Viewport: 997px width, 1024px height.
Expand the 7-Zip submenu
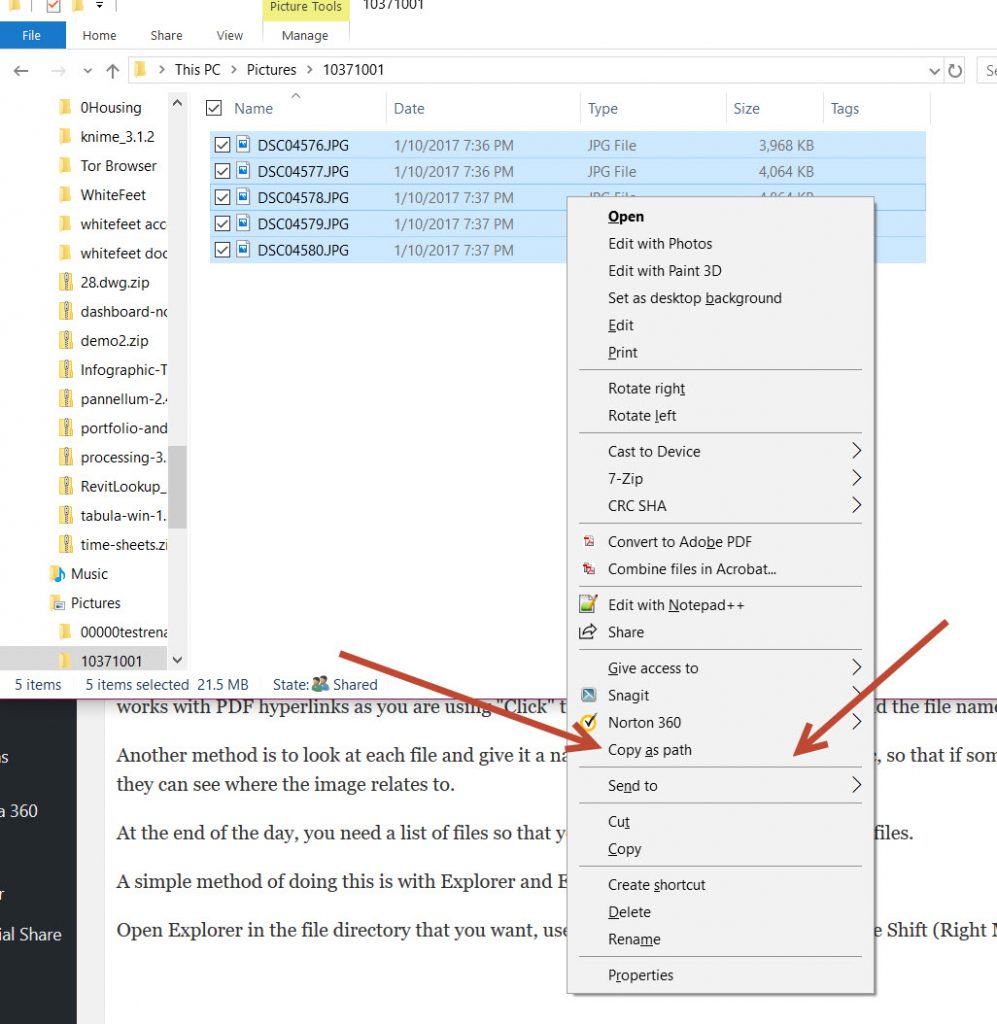[x=856, y=478]
